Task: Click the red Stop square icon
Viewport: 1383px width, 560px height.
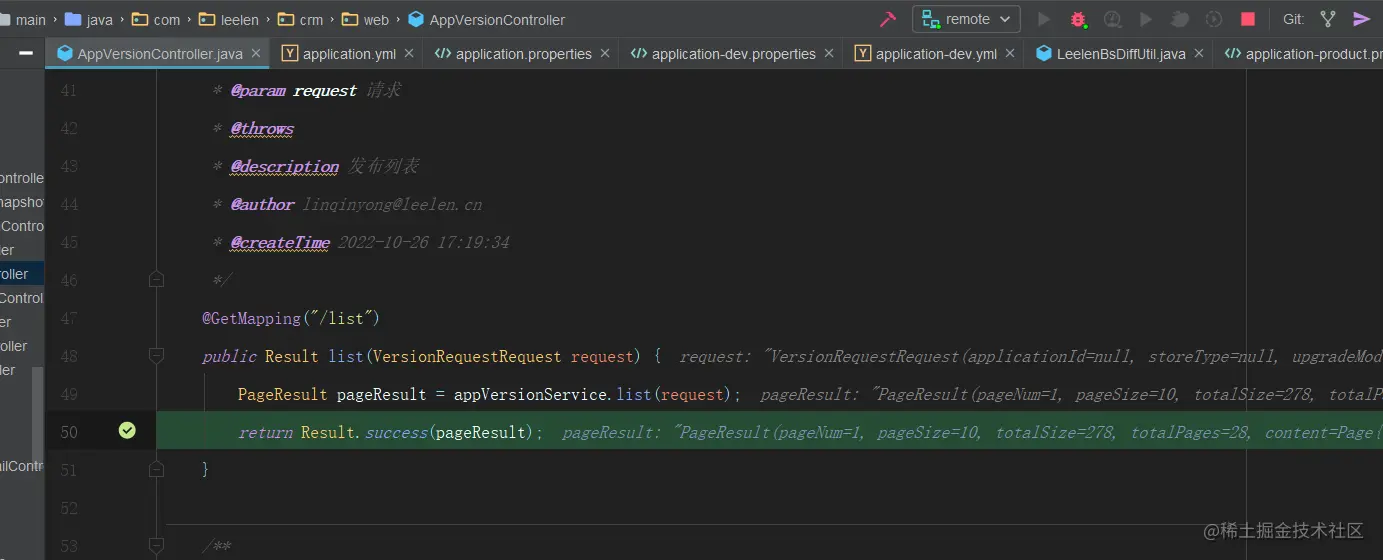Action: (x=1248, y=19)
